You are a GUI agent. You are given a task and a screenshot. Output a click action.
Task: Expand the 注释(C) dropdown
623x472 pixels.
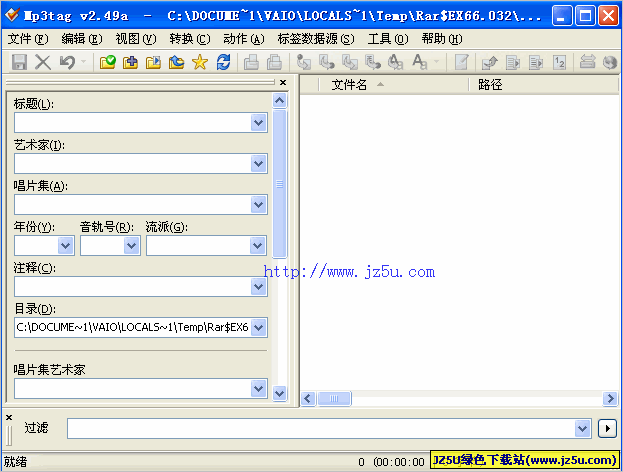click(259, 286)
